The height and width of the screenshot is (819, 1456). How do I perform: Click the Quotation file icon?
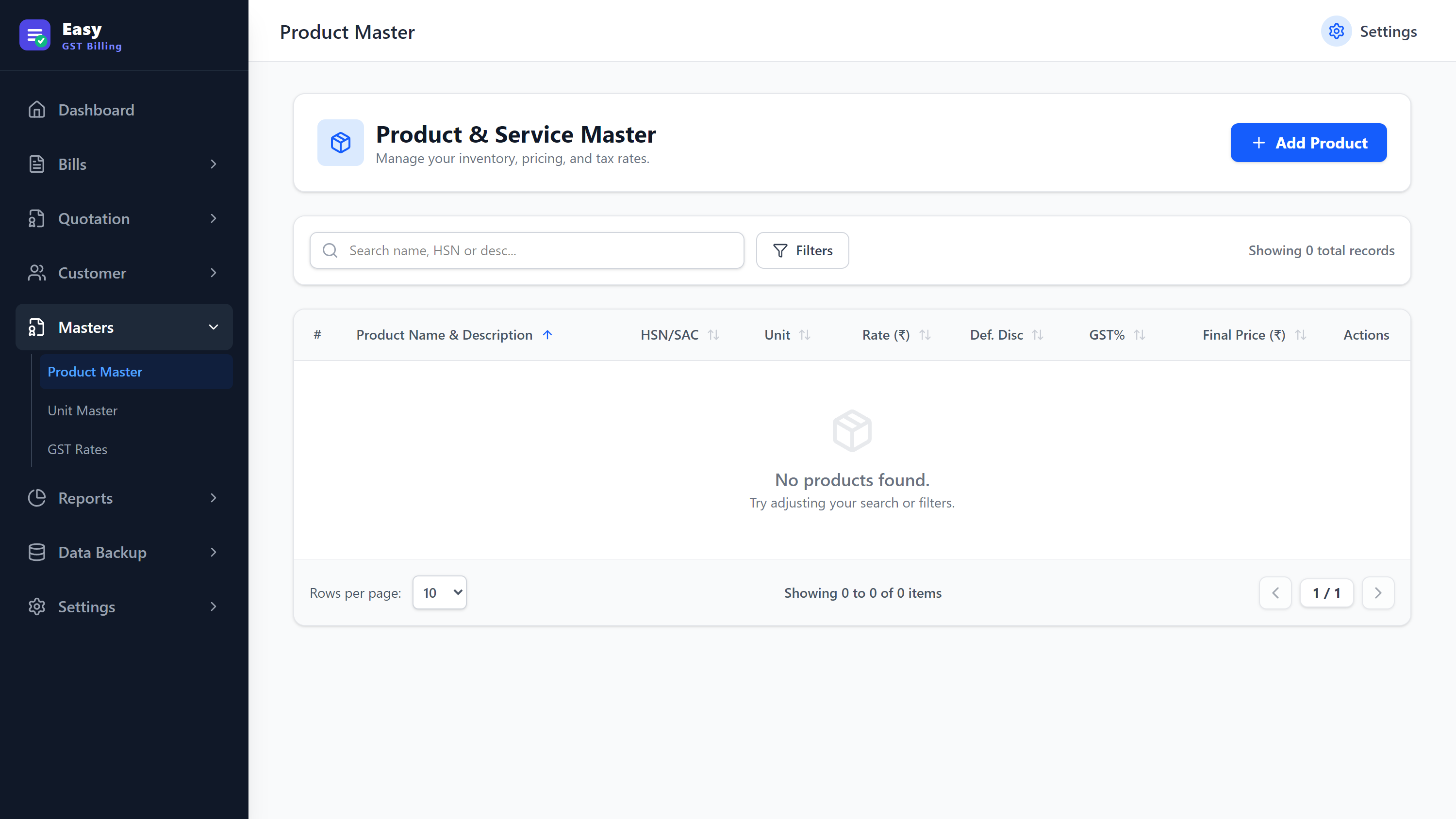click(37, 218)
